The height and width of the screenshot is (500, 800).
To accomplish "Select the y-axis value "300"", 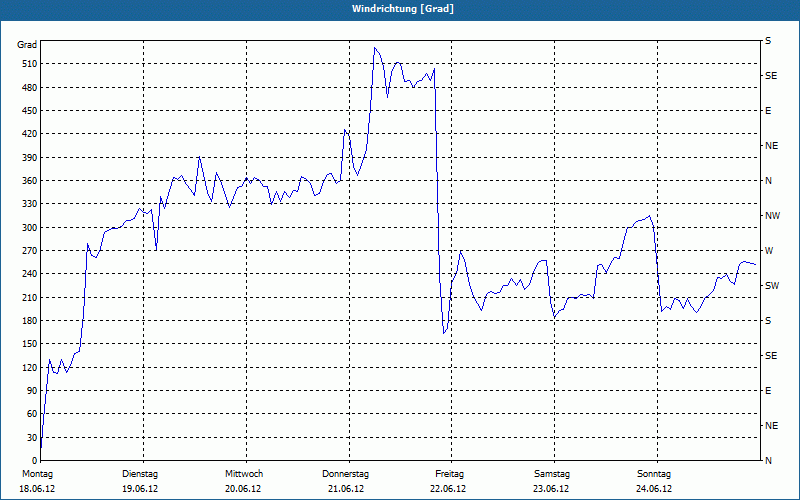I will click(30, 228).
